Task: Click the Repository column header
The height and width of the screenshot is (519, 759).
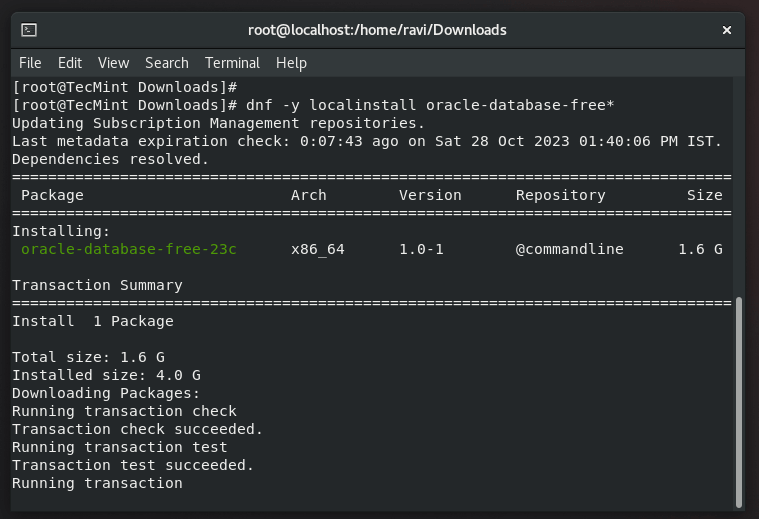Action: pyautogui.click(x=560, y=195)
